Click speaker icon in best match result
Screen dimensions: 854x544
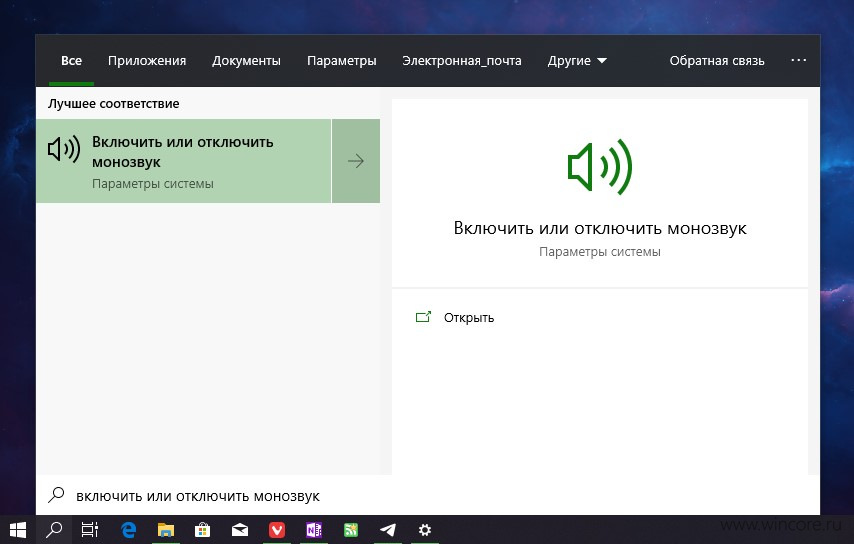64,148
